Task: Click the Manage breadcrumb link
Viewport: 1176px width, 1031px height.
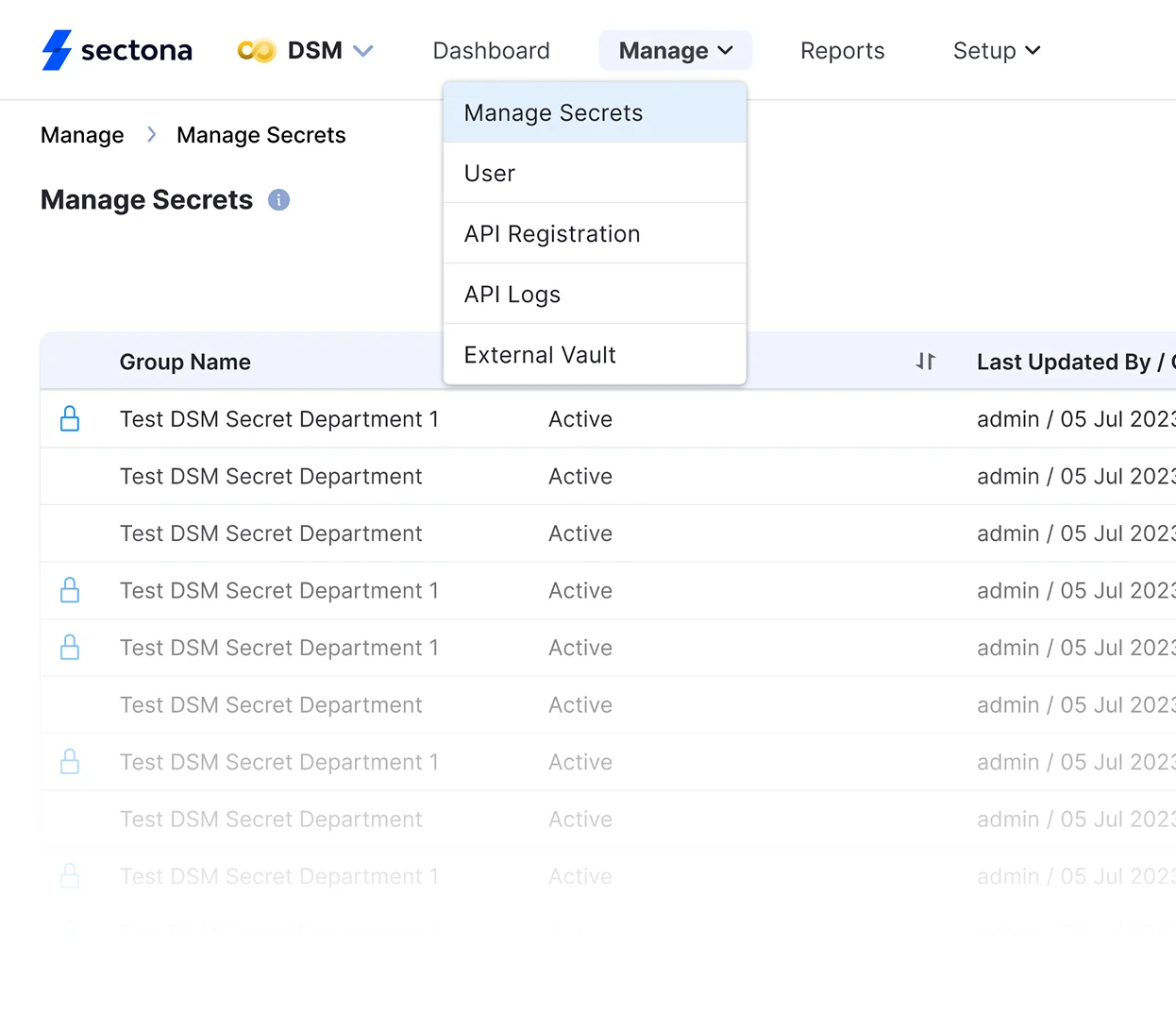Action: pos(82,136)
